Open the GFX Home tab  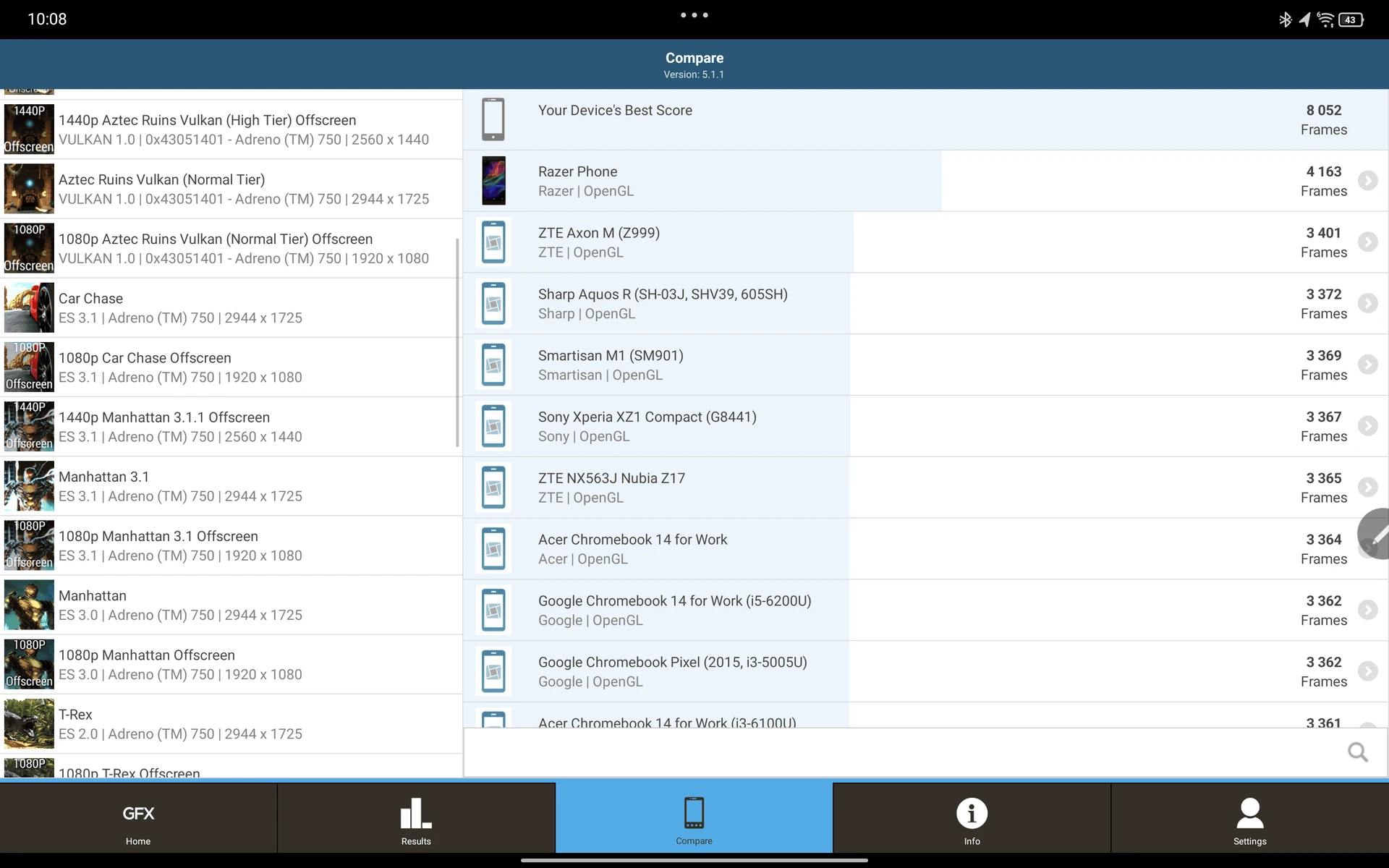pyautogui.click(x=138, y=818)
